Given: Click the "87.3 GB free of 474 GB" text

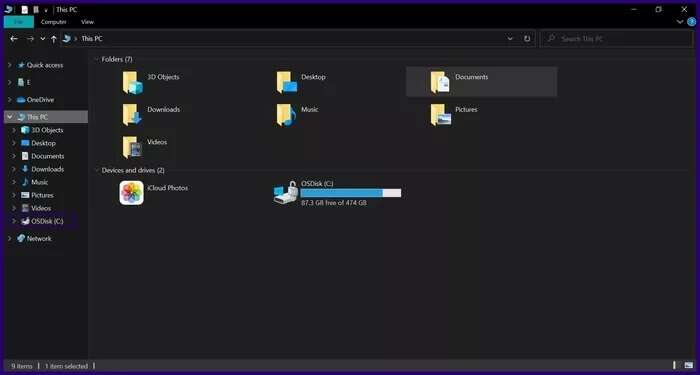Looking at the screenshot, I should (x=334, y=203).
